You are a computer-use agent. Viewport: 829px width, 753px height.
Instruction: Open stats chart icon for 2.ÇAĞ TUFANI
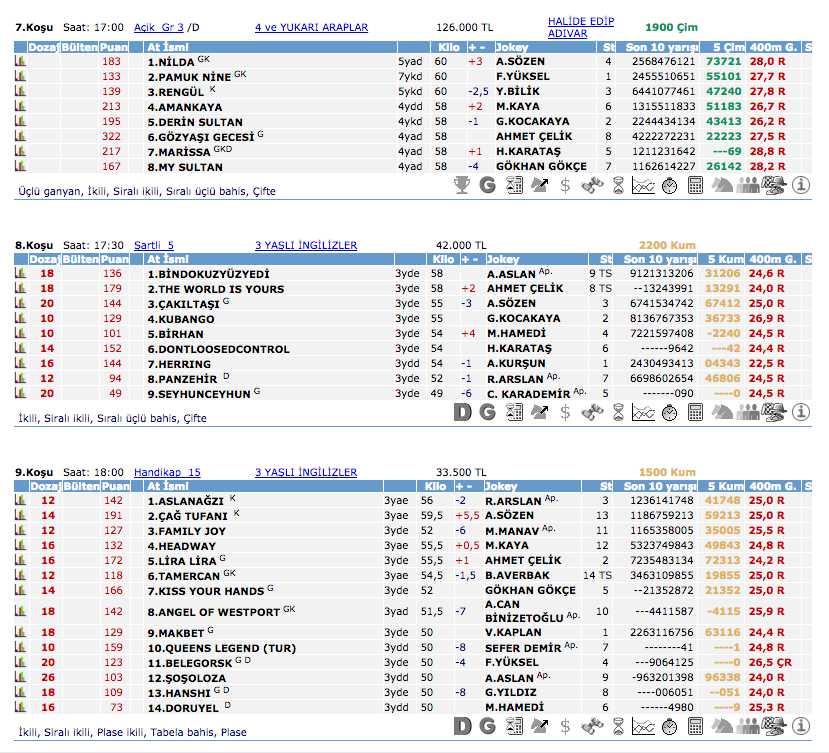(20, 515)
